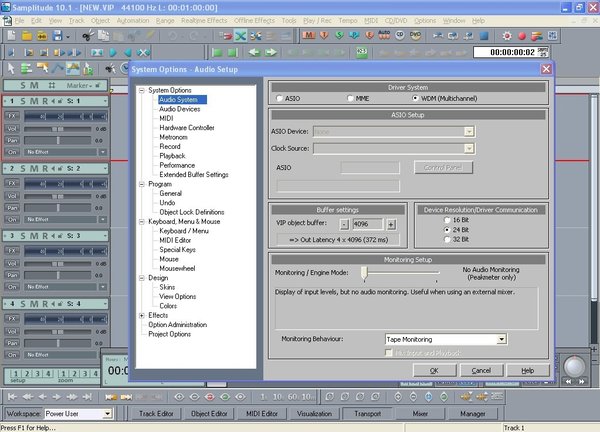Expand the Effects tree node
The height and width of the screenshot is (432, 600).
tap(141, 315)
